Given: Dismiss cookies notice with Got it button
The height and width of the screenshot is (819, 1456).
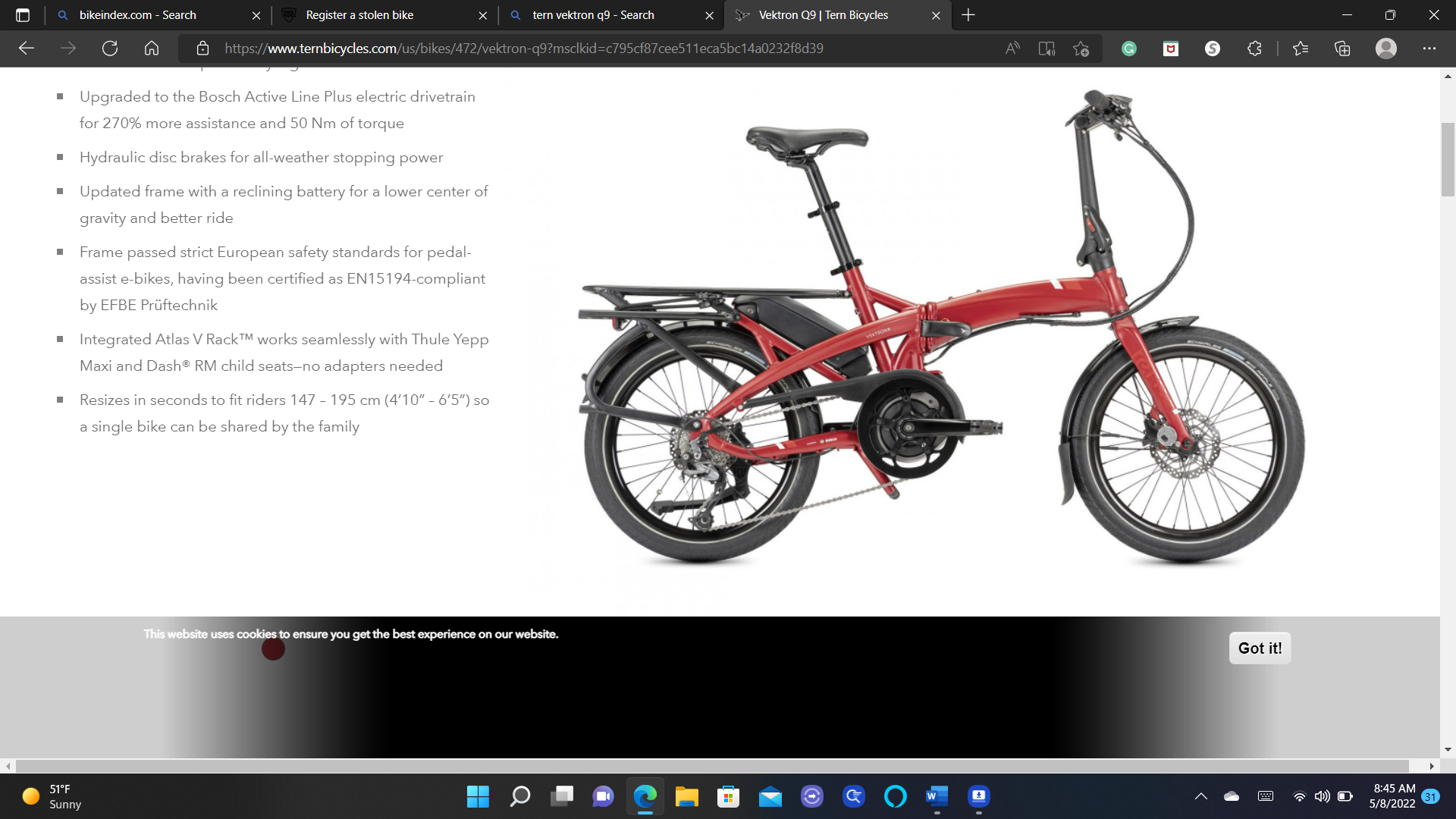Looking at the screenshot, I should click(x=1260, y=648).
